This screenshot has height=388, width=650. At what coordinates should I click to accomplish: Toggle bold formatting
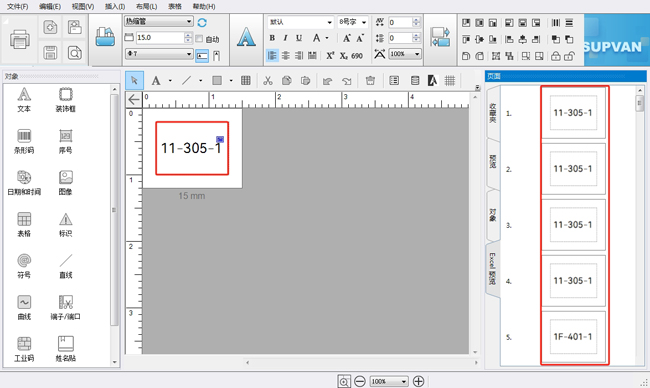[x=272, y=38]
